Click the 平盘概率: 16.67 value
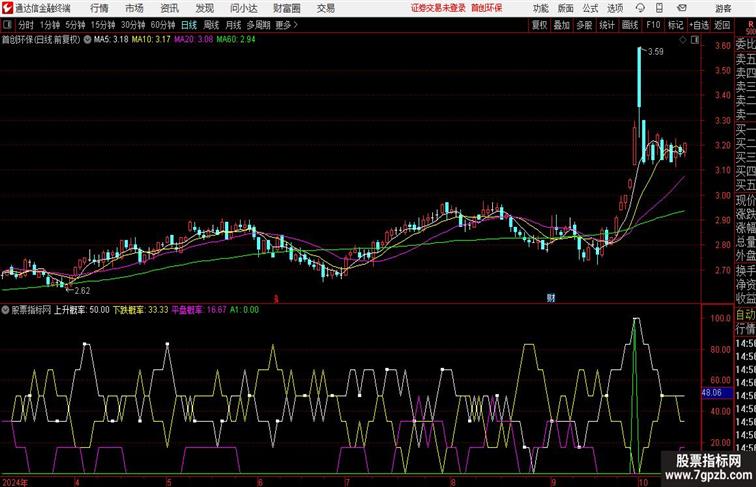Image resolution: width=756 pixels, height=487 pixels. (199, 310)
